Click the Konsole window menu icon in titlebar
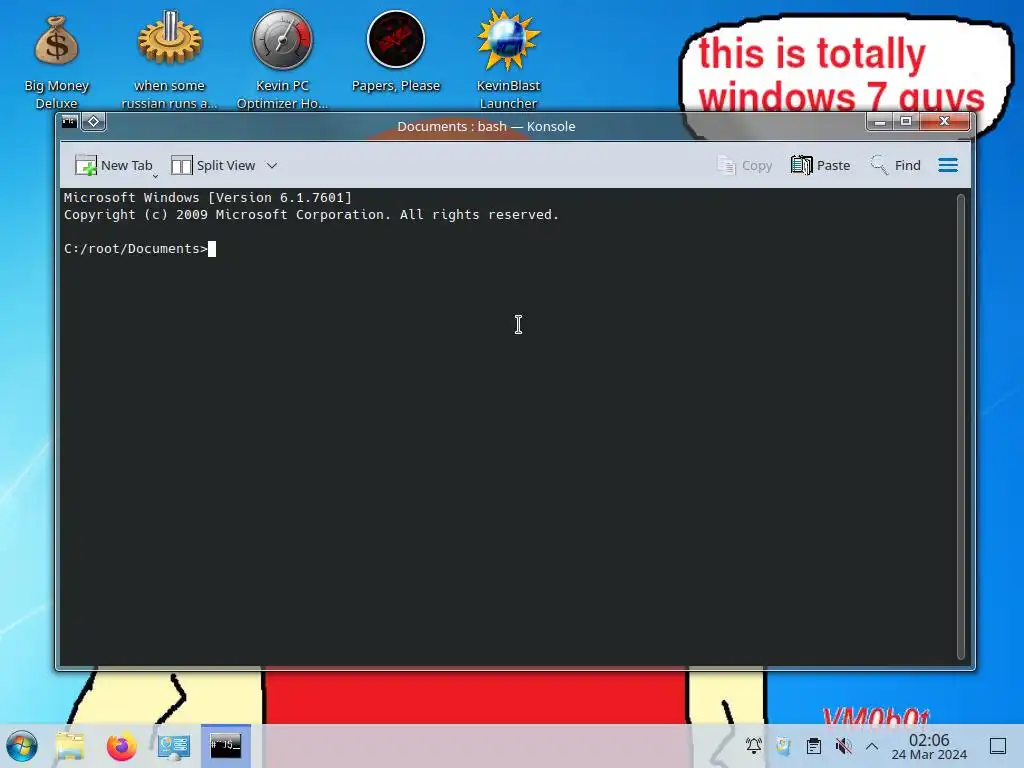Image resolution: width=1024 pixels, height=768 pixels. (69, 121)
